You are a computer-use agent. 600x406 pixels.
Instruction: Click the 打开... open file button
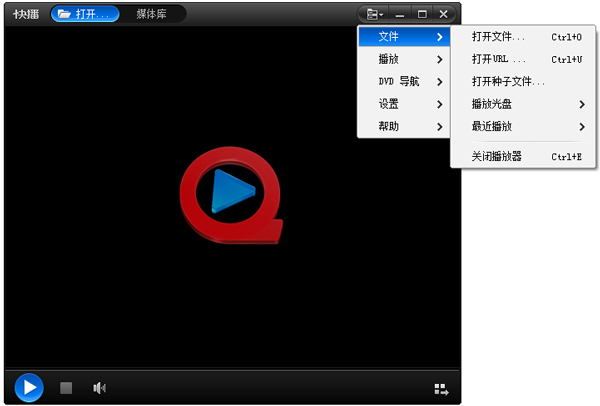85,14
